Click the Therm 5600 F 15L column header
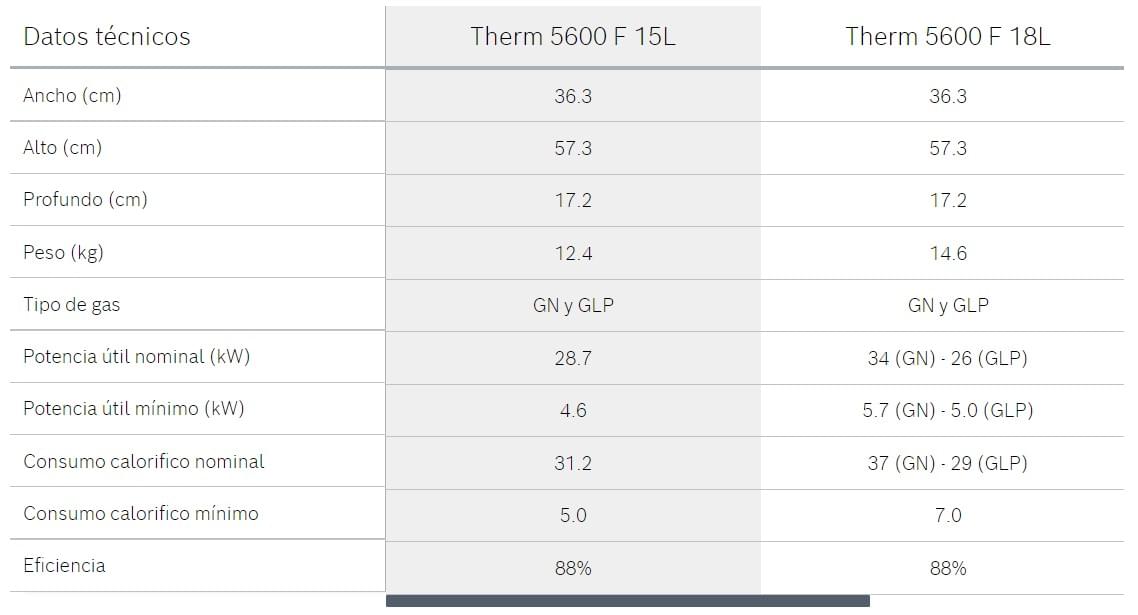 coord(573,37)
